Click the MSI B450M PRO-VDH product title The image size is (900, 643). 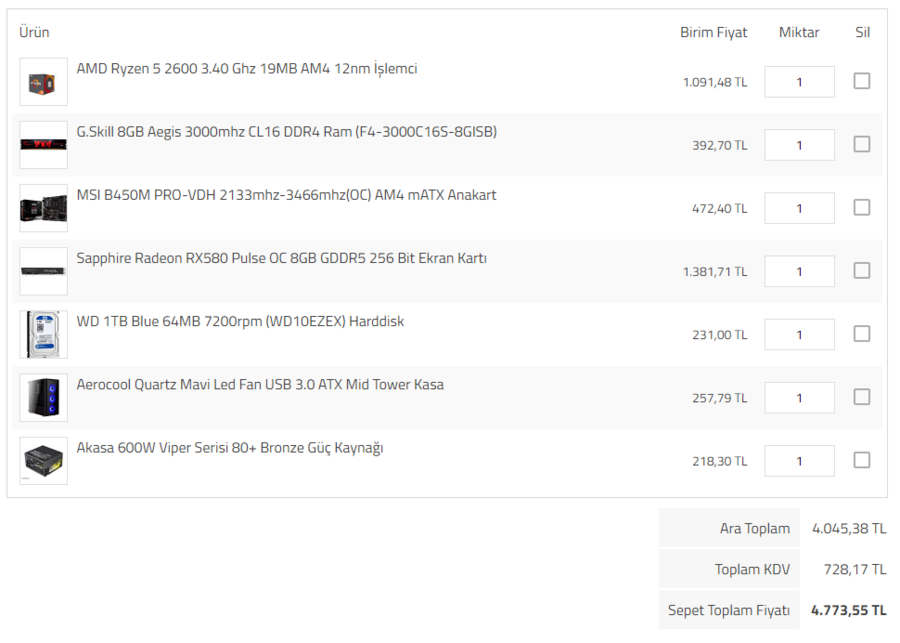pos(286,195)
